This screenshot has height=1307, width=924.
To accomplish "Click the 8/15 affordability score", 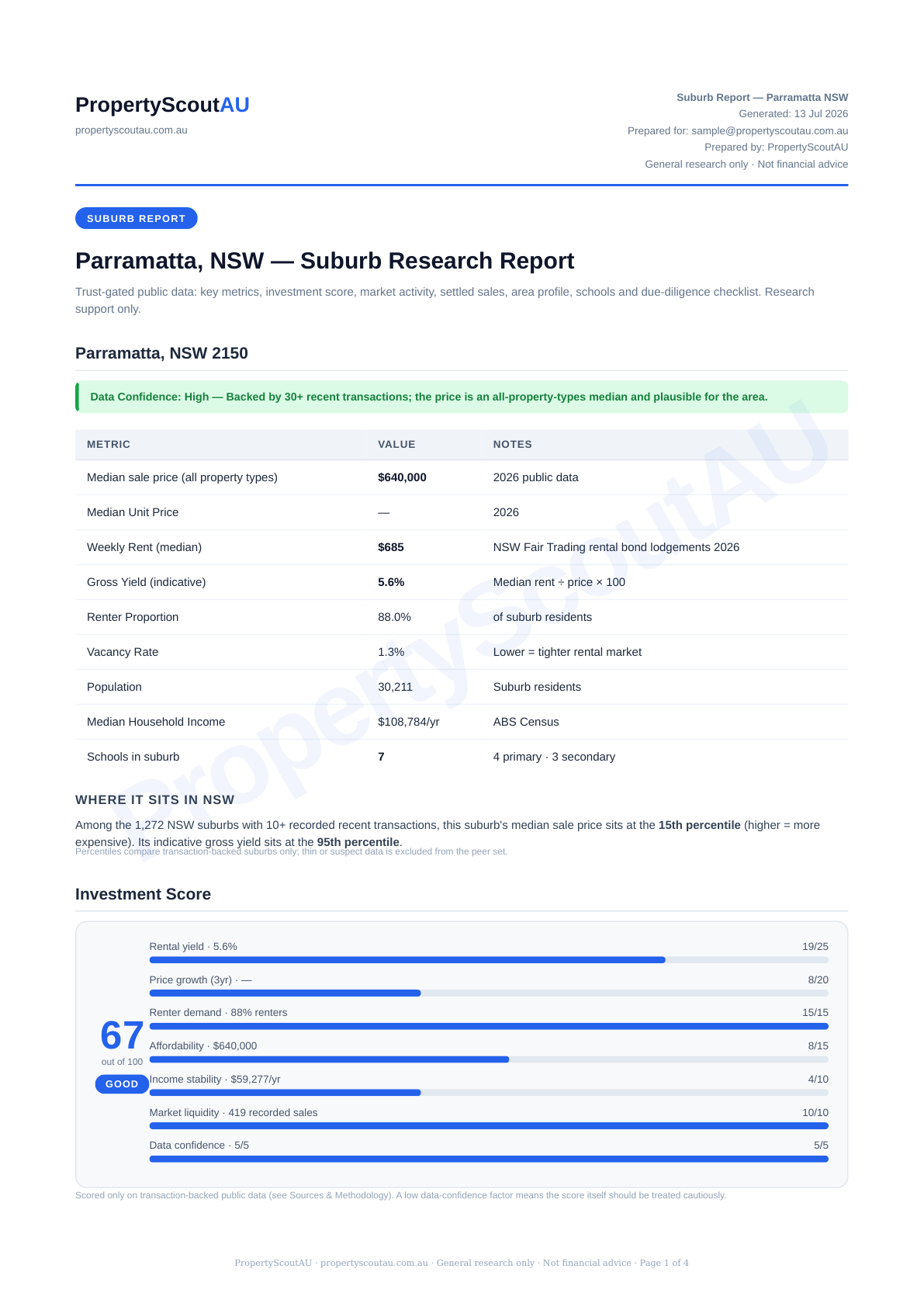I will [818, 1046].
